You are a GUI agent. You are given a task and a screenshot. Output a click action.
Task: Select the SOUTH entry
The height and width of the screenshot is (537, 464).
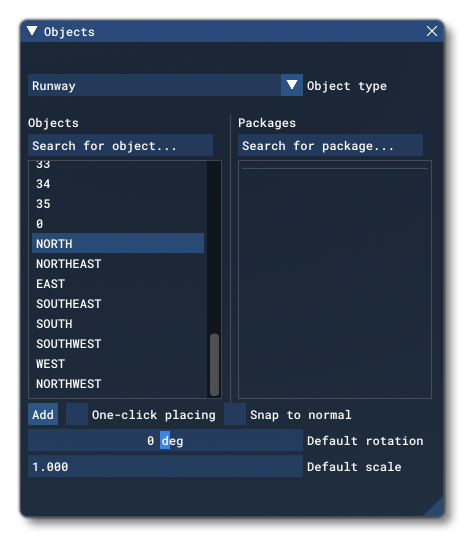pyautogui.click(x=118, y=324)
